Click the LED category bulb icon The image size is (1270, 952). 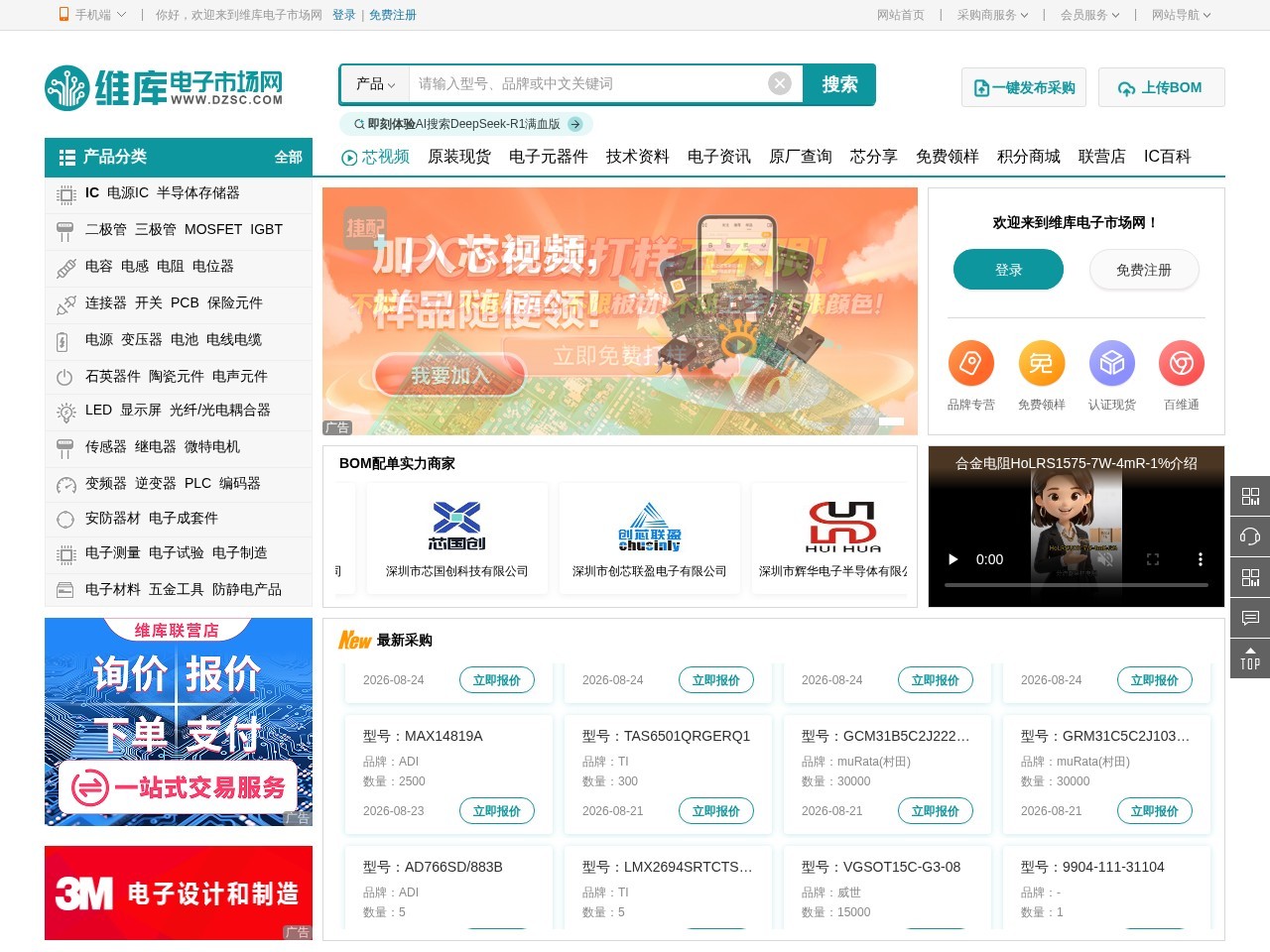click(65, 412)
